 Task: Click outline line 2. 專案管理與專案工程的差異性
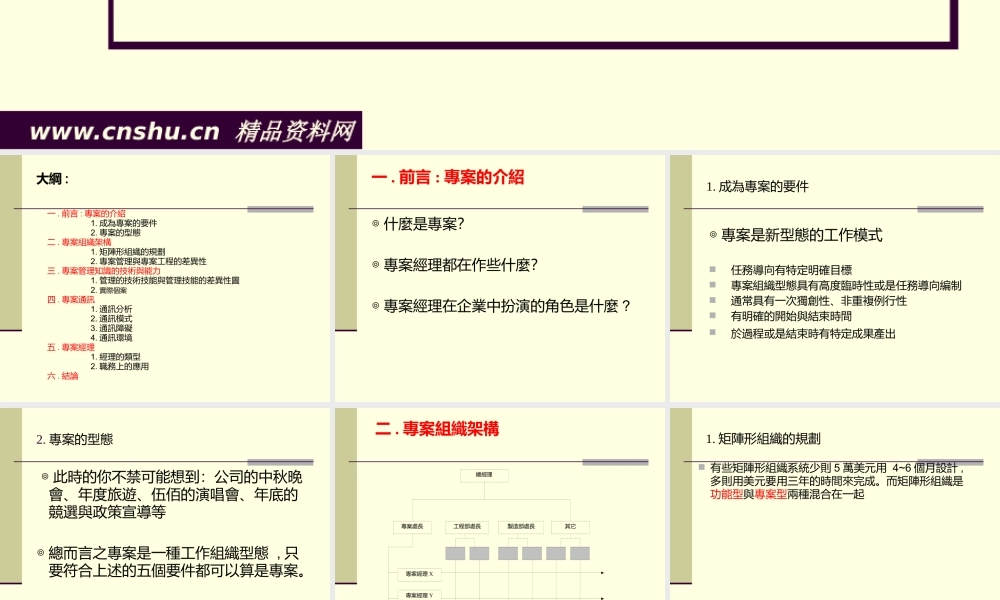click(149, 261)
